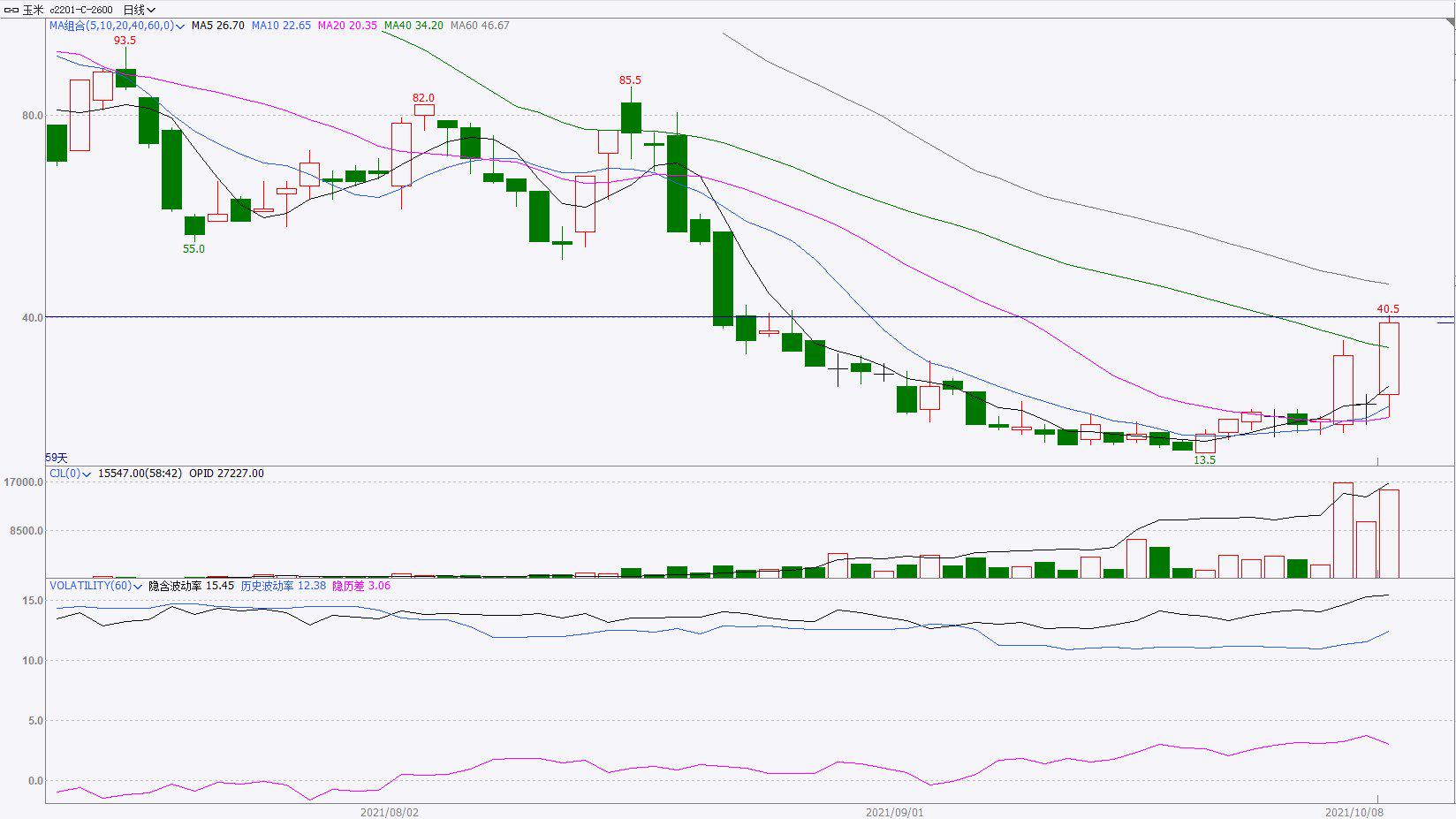Select the MA5 26.70 legend label
Image resolution: width=1456 pixels, height=819 pixels.
coord(217,26)
